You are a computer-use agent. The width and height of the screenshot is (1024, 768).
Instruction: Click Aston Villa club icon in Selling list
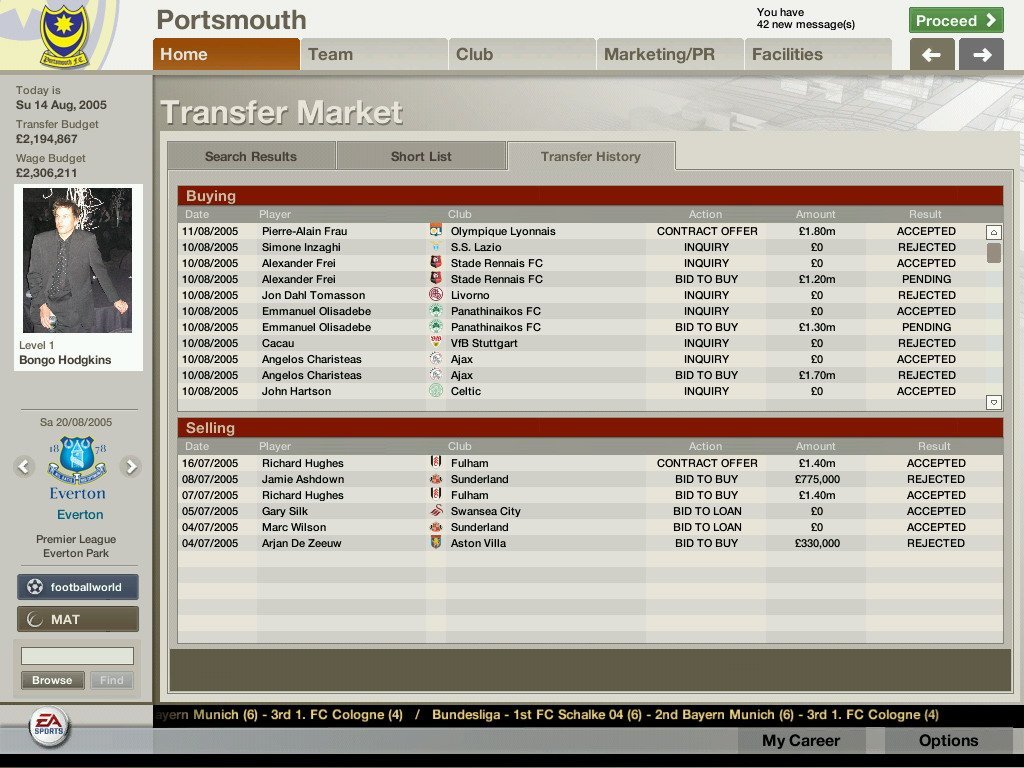click(x=436, y=543)
